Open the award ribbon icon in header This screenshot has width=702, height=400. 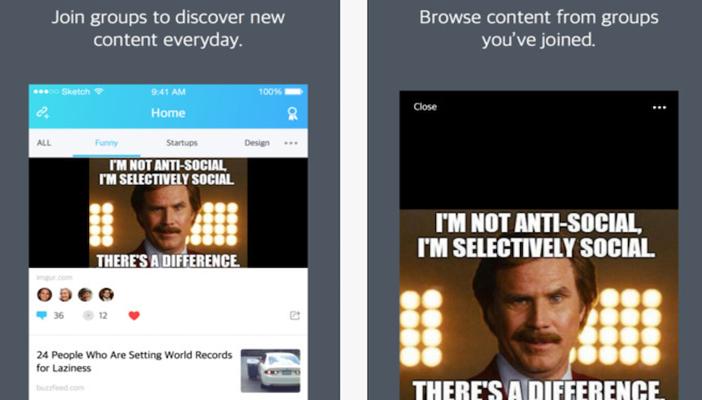click(292, 113)
